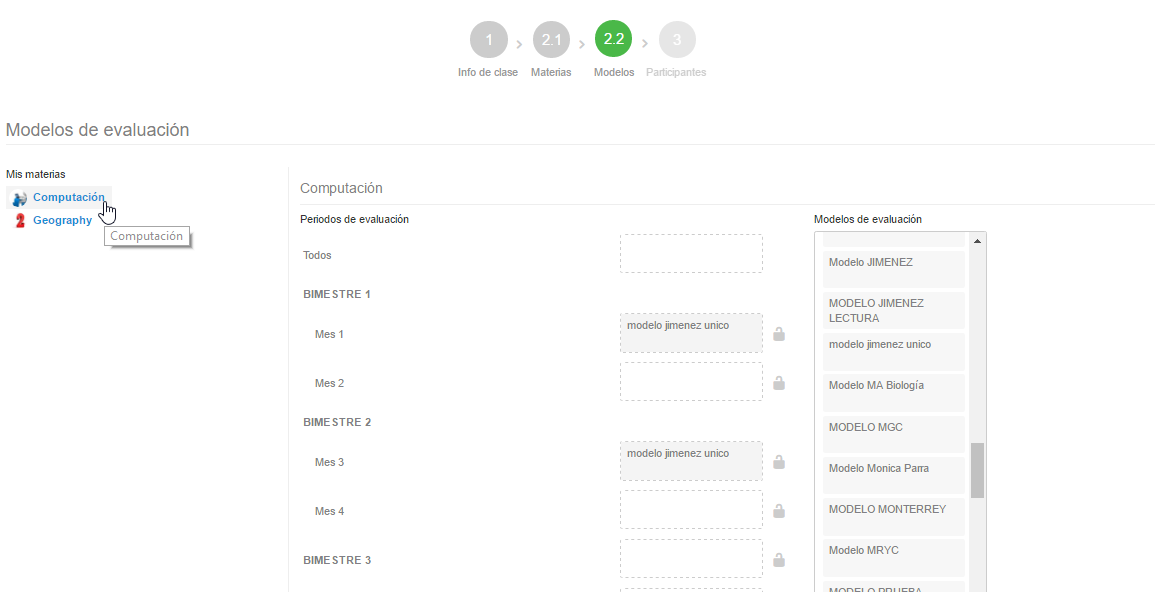
Task: Click the red Geography subject icon
Action: pyautogui.click(x=18, y=219)
